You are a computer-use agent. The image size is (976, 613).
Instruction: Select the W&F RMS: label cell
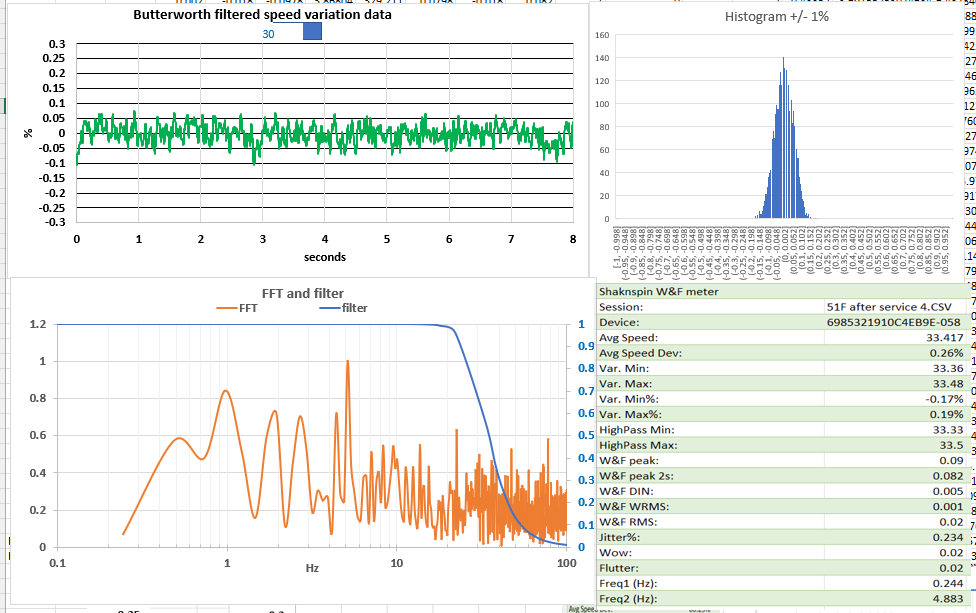[710, 522]
